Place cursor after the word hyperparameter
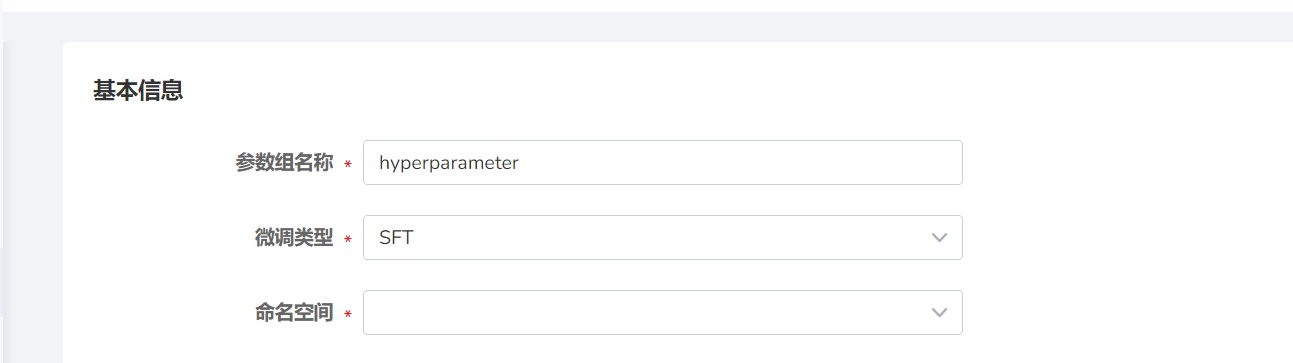The image size is (1293, 363). [521, 163]
